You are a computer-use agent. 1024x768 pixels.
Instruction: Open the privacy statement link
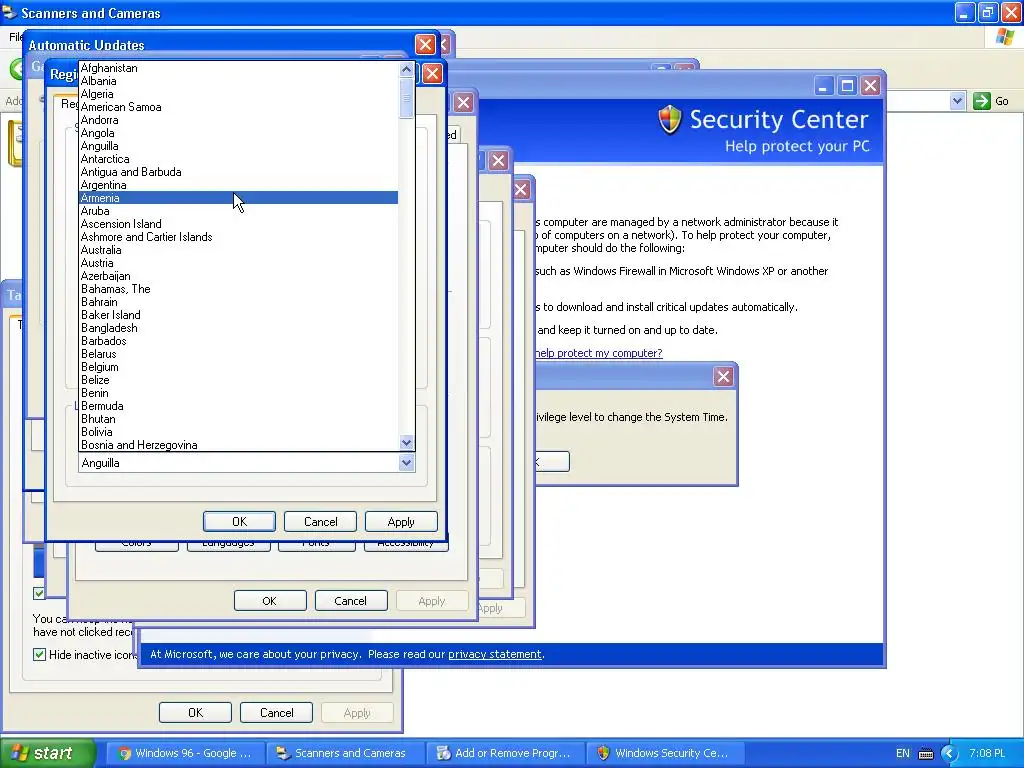pos(494,654)
